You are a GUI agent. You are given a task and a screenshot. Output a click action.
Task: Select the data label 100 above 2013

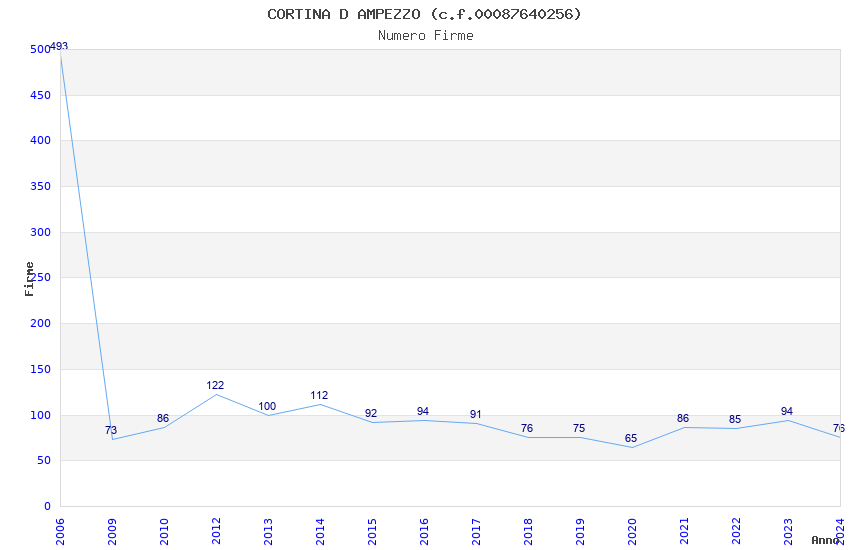pos(267,406)
